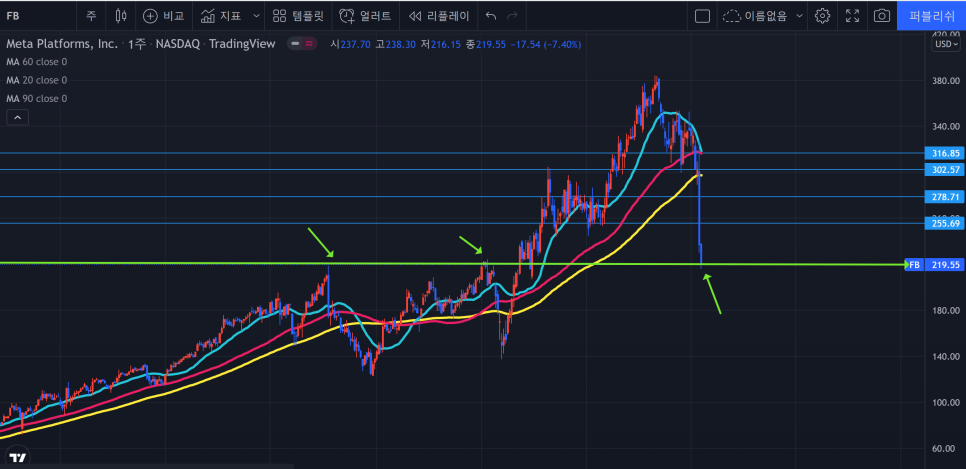966x469 pixels.
Task: Click the 퍼블리쉬 publish button
Action: click(932, 16)
